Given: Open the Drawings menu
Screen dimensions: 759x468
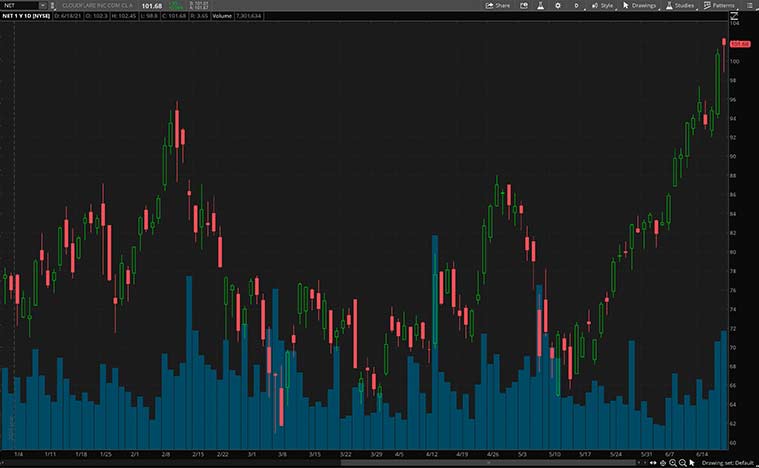Looking at the screenshot, I should click(640, 5).
